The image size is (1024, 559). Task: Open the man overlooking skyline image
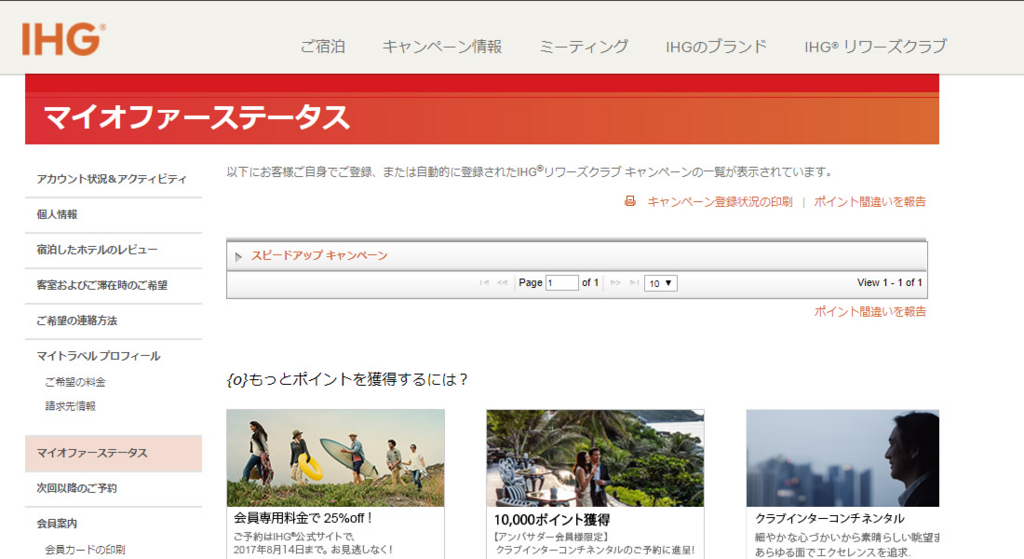(x=842, y=458)
